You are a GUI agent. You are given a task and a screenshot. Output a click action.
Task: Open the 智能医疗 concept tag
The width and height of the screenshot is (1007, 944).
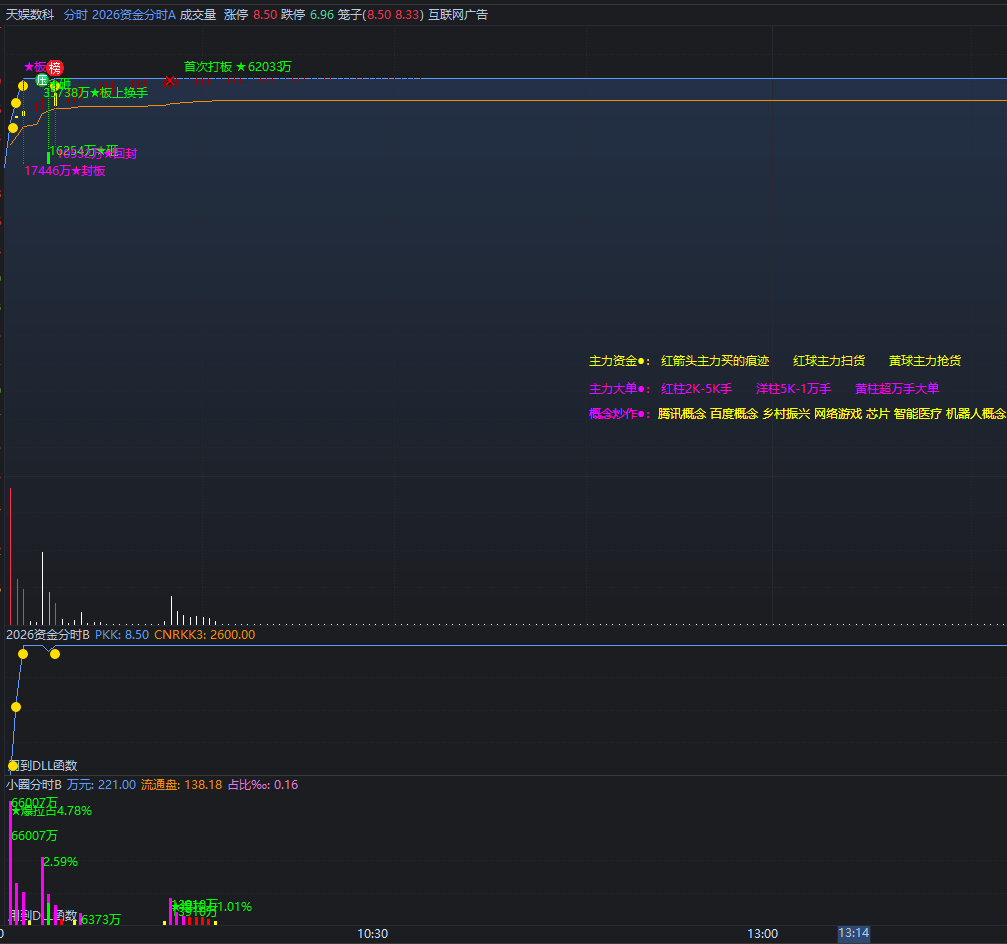(918, 414)
